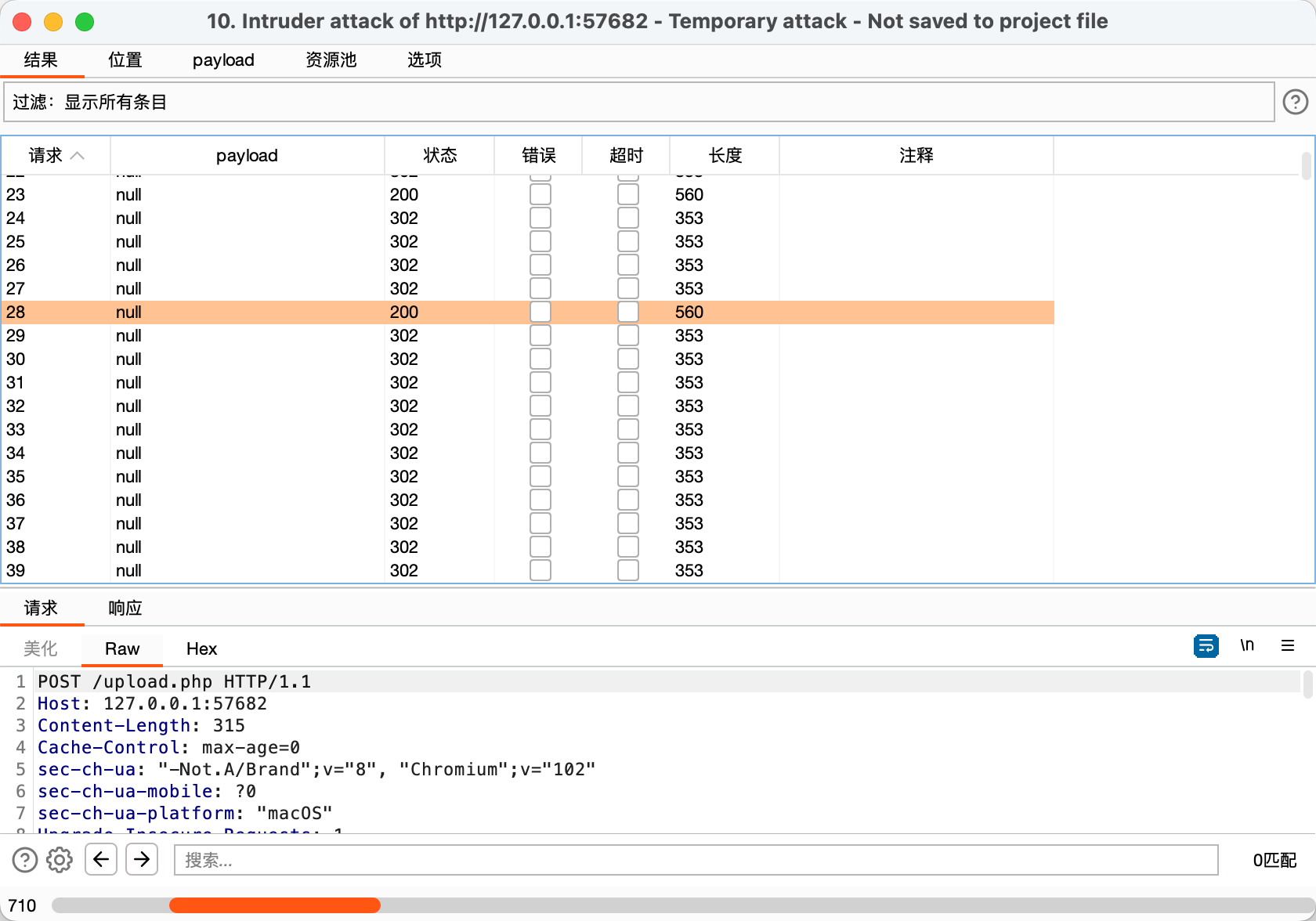Click the 搜索 search input field
The width and height of the screenshot is (1316, 921).
click(x=696, y=860)
